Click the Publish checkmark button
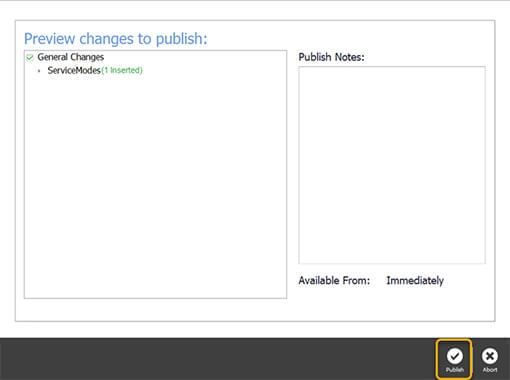 [x=454, y=359]
